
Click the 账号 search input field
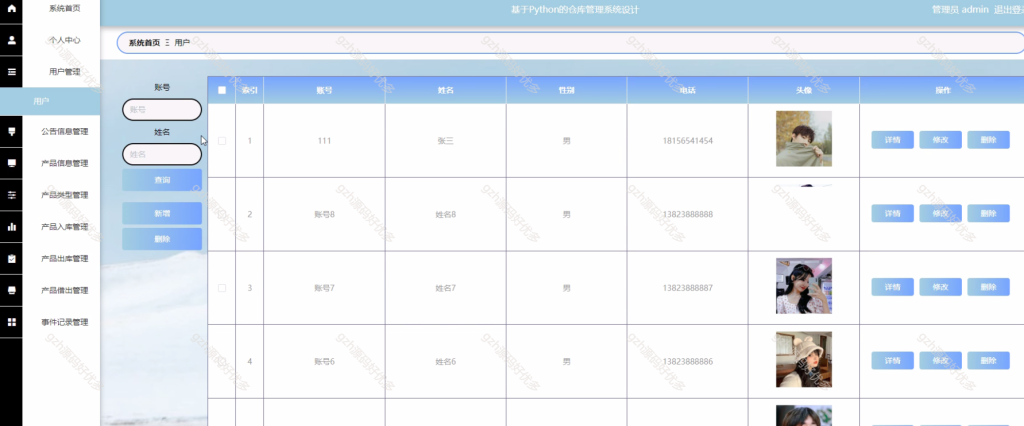click(162, 110)
